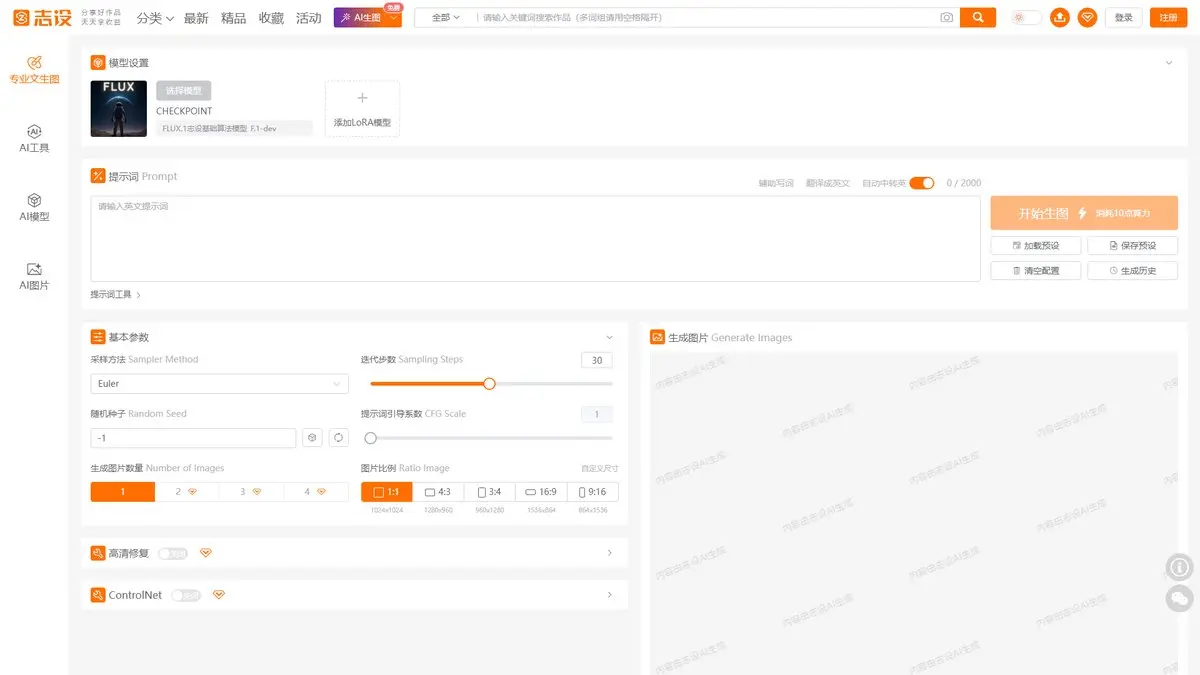Enable the ControlNet switch

pos(186,595)
